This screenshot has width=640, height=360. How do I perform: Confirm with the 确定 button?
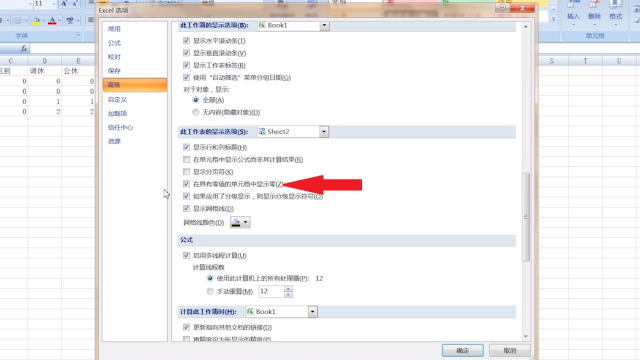462,350
